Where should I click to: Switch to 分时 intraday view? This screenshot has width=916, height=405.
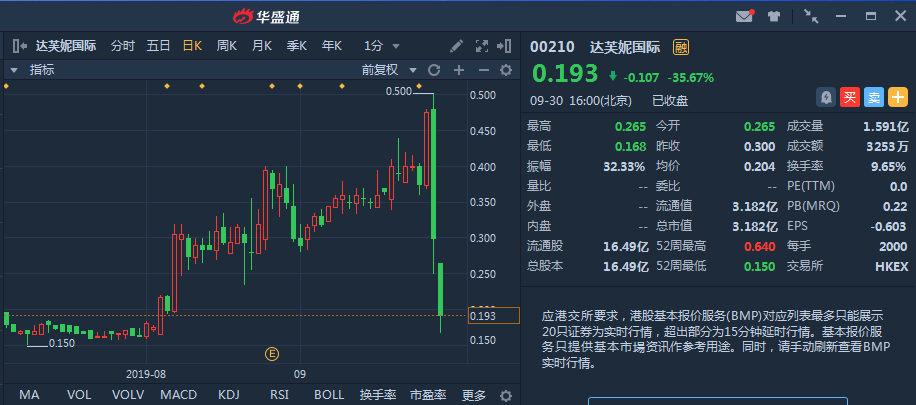point(123,46)
